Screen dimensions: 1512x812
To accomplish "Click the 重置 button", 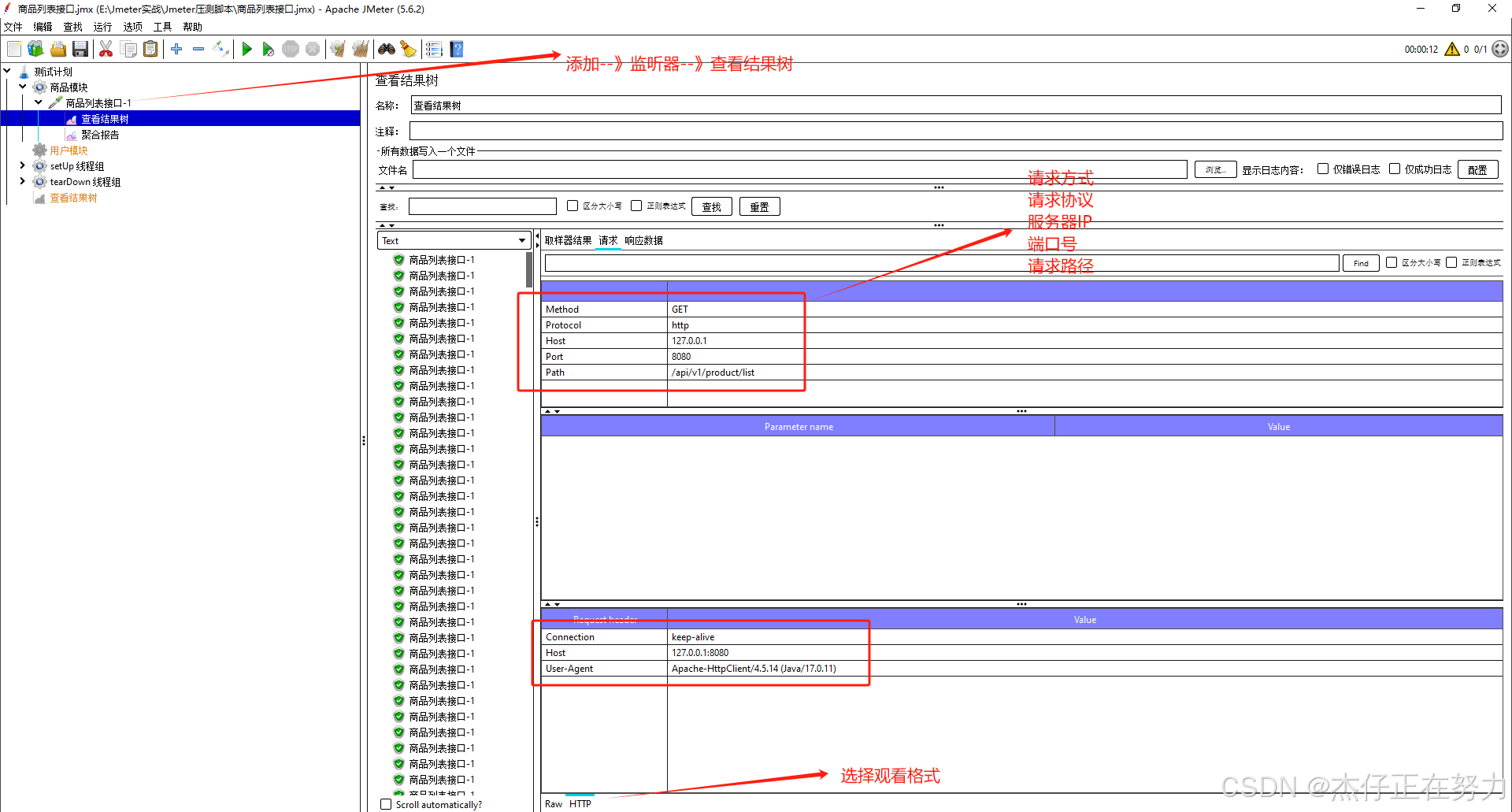I will tap(760, 206).
